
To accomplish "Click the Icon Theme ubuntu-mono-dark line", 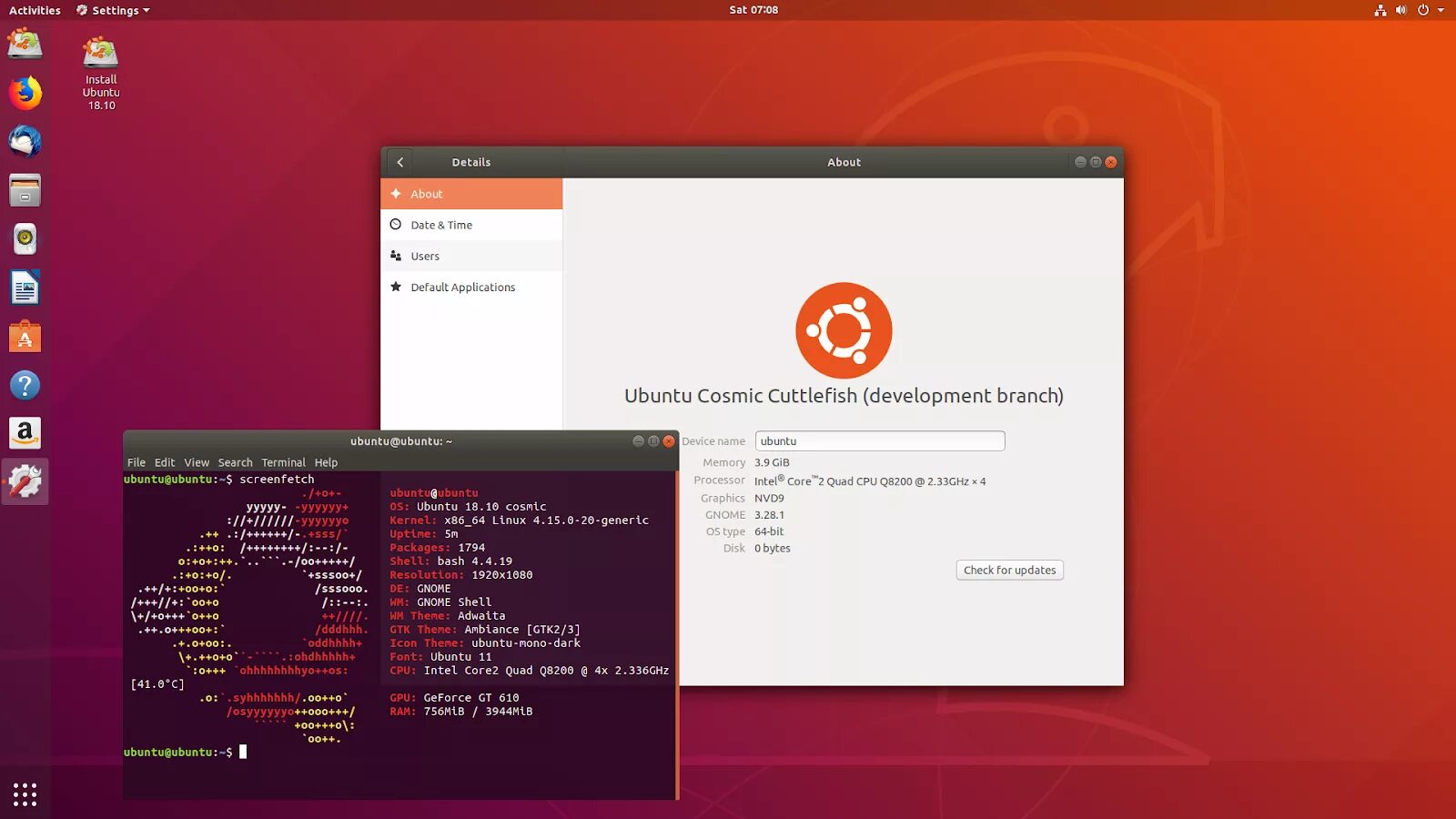I will (485, 643).
